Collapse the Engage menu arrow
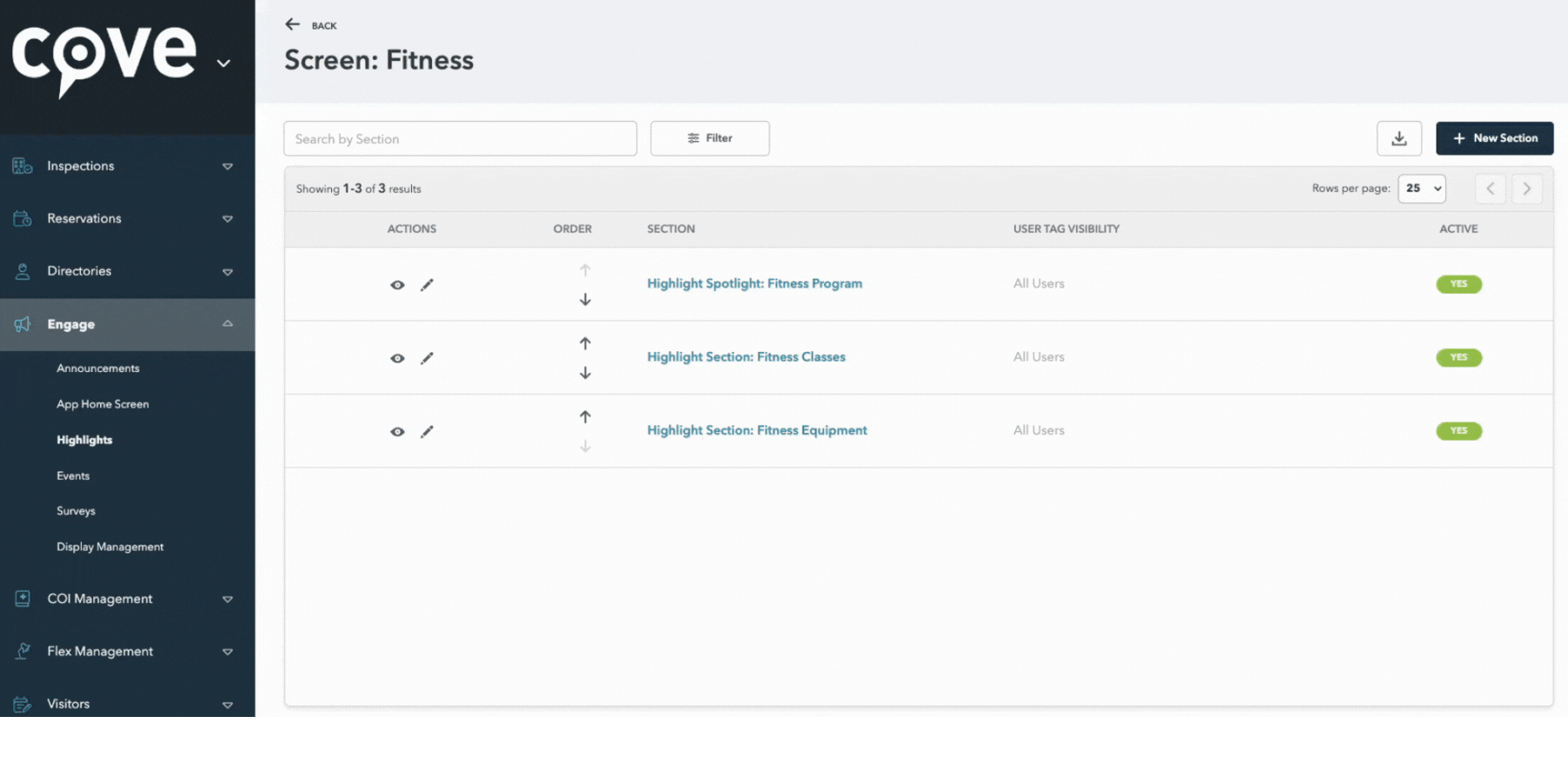The height and width of the screenshot is (784, 1568). 227,323
